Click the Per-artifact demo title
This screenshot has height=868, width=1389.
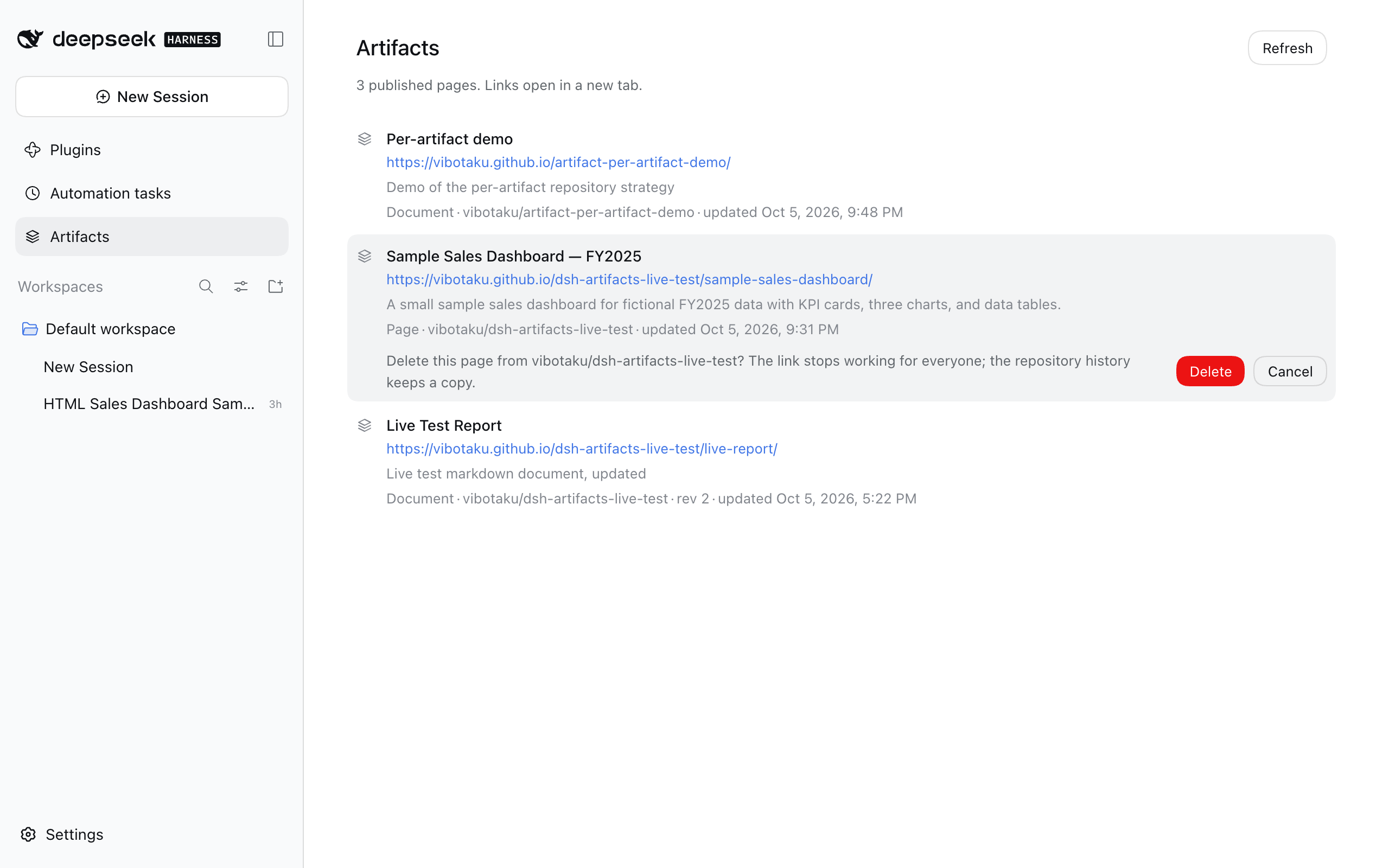point(449,139)
